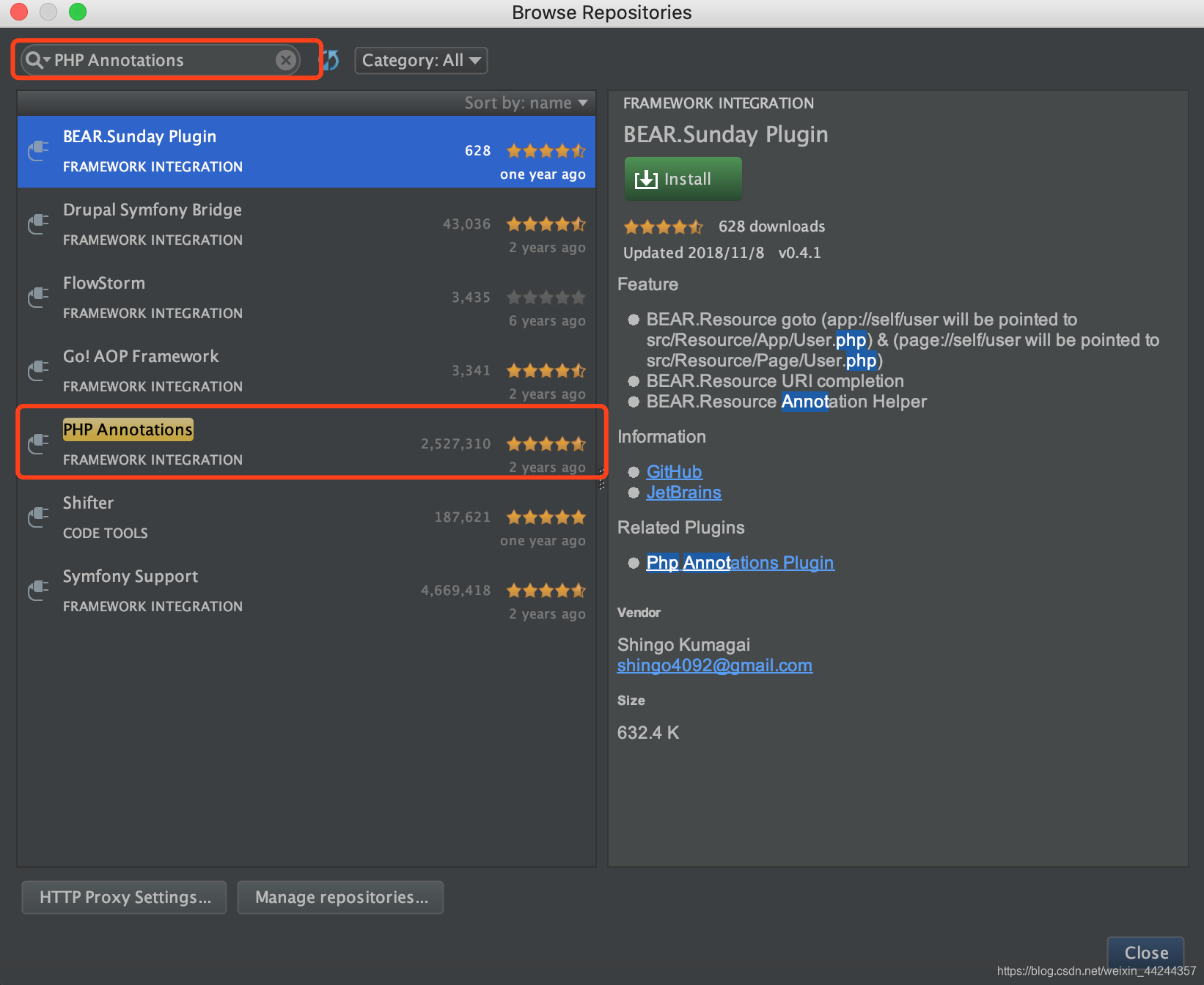Click star rating in BEAR.Sunday row

546,151
